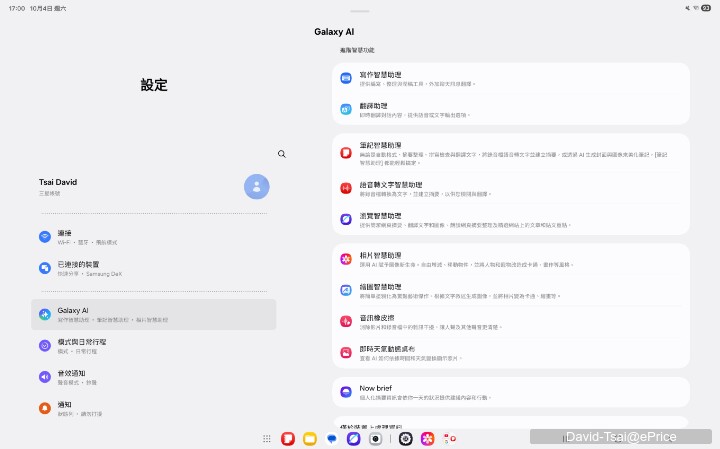Image resolution: width=720 pixels, height=449 pixels.
Task: Tap the Tsai David profile avatar
Action: pyautogui.click(x=257, y=187)
